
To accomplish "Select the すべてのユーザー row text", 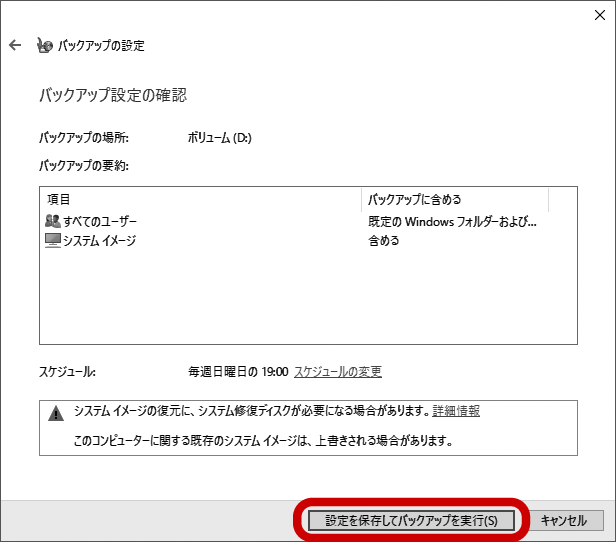I will tap(101, 221).
